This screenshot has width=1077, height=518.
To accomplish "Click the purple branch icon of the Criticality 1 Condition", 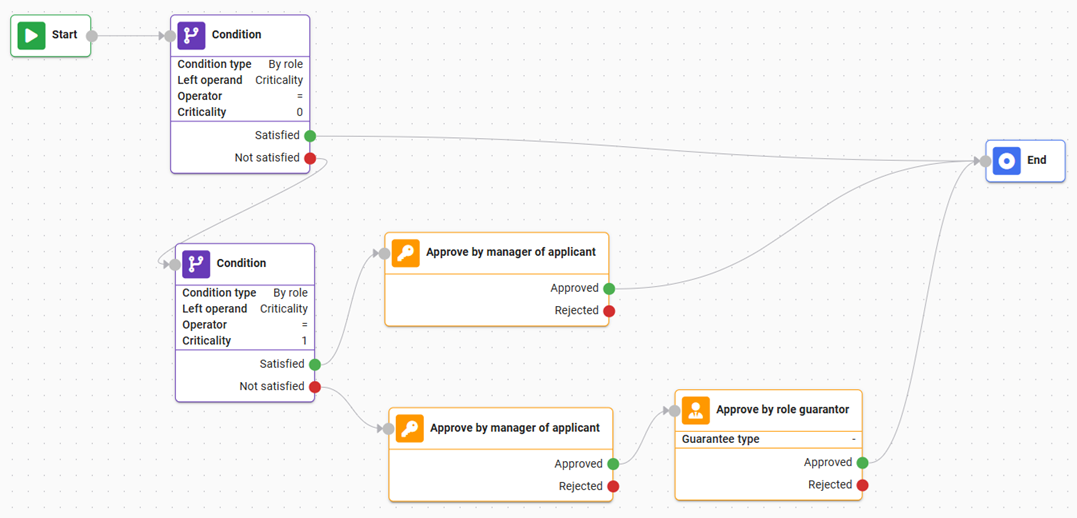I will point(196,264).
